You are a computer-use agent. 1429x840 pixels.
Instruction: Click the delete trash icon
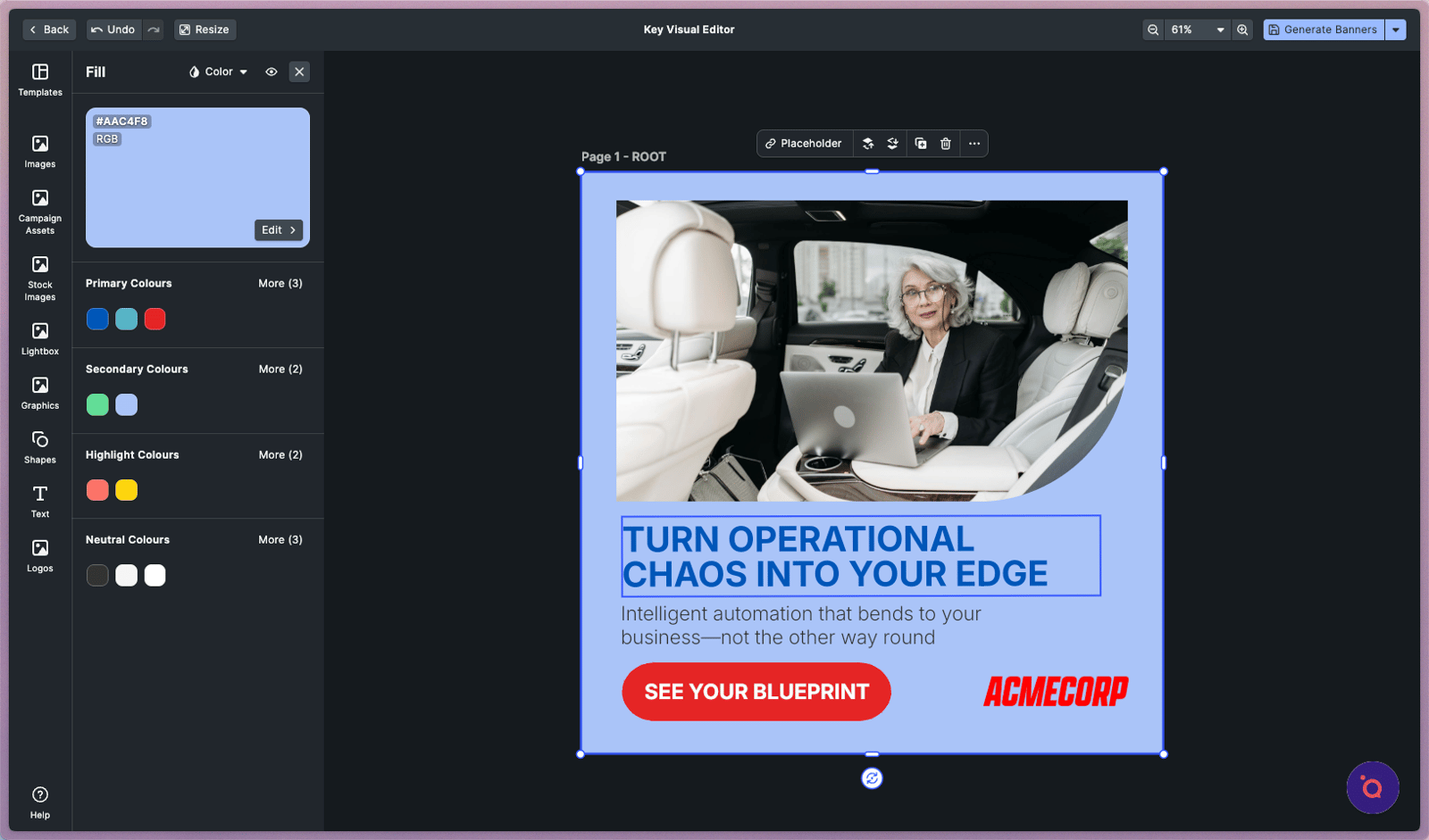946,144
